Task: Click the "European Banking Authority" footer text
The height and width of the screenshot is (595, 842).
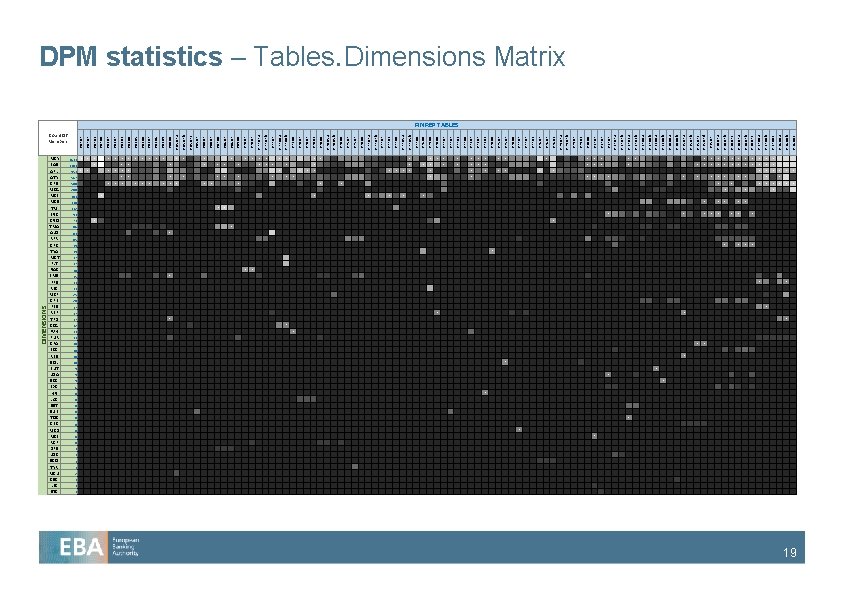Action: point(125,547)
